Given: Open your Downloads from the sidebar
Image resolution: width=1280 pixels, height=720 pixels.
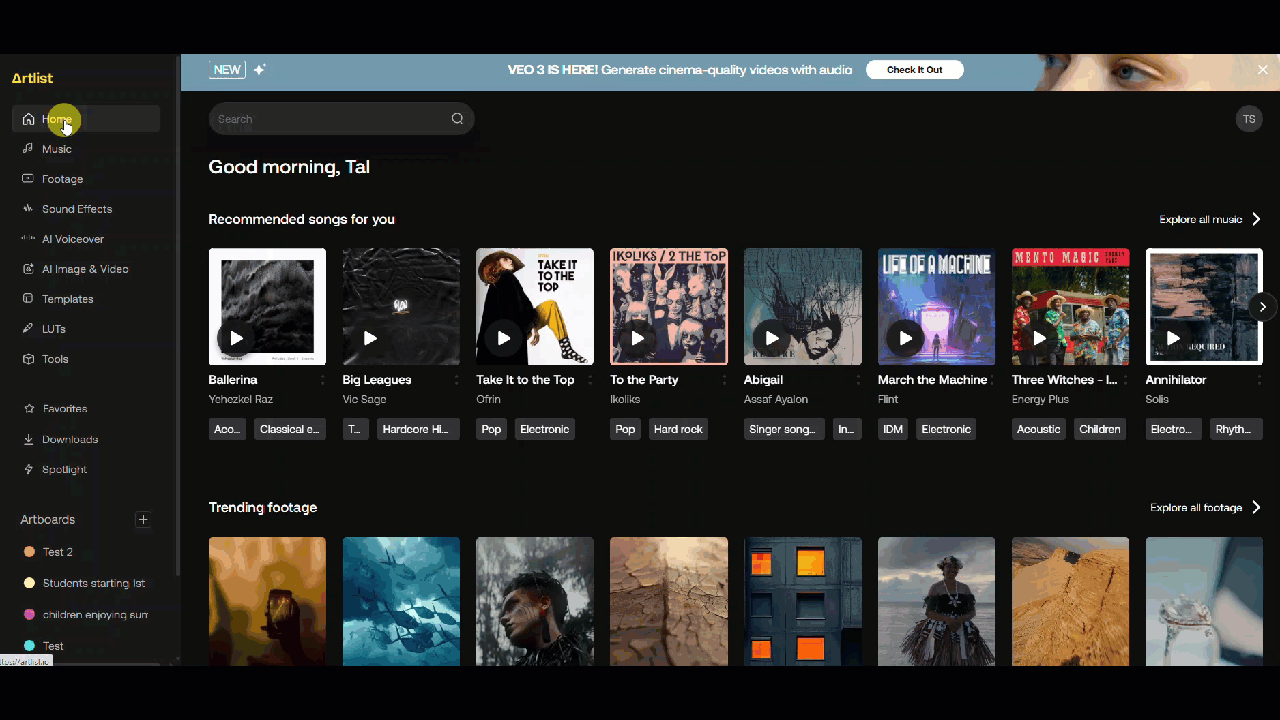Looking at the screenshot, I should (x=70, y=438).
